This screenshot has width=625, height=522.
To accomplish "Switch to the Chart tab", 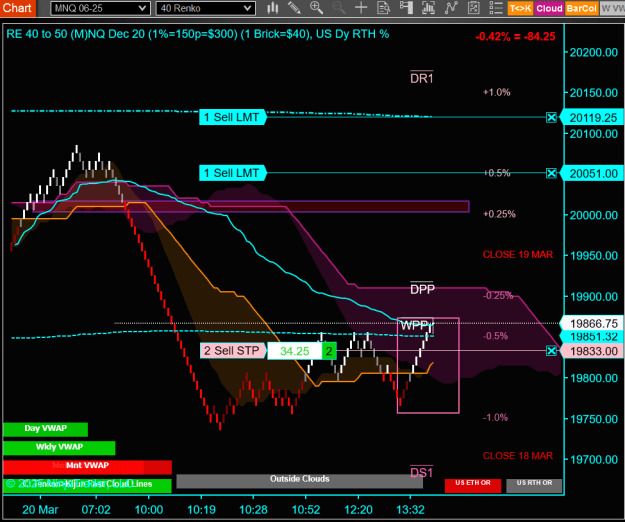I will coord(17,8).
